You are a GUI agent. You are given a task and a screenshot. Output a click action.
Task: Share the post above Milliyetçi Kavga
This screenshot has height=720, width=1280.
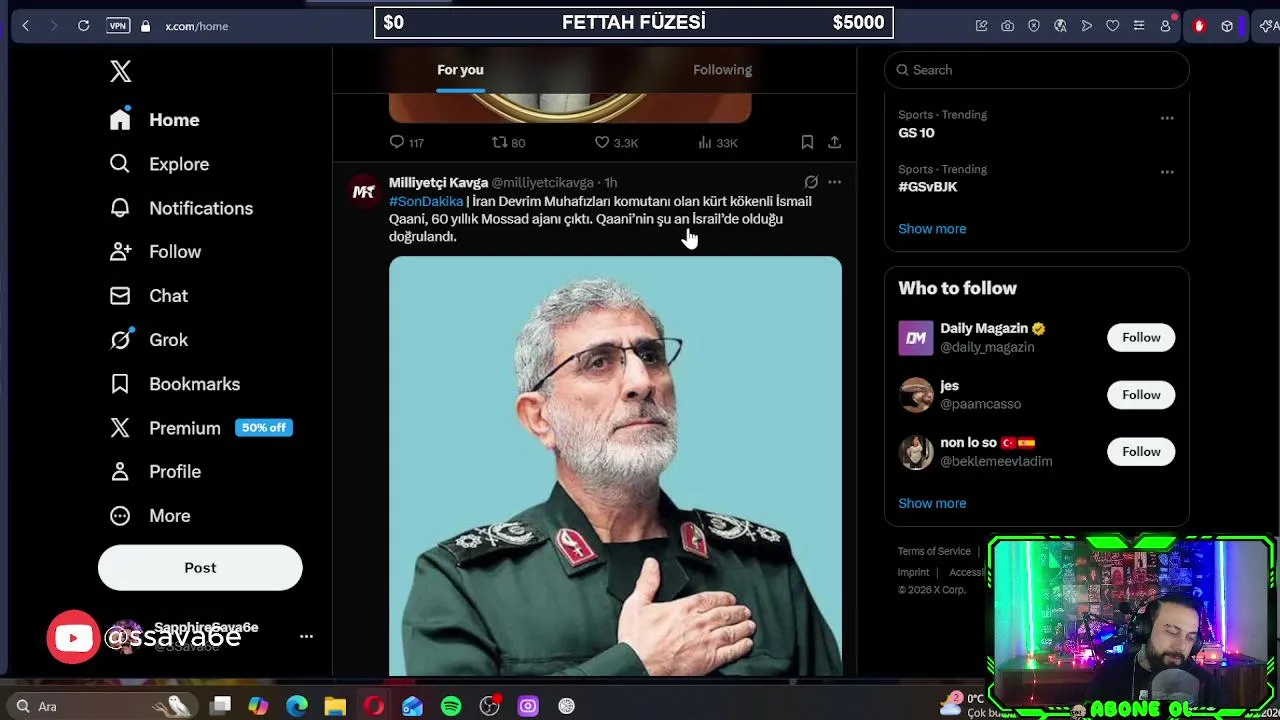834,143
